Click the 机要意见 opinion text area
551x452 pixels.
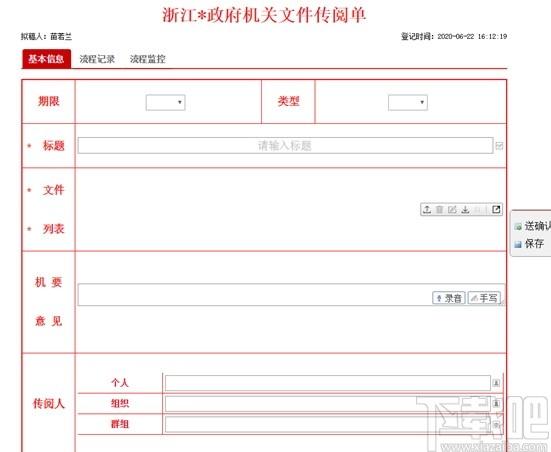pyautogui.click(x=291, y=295)
